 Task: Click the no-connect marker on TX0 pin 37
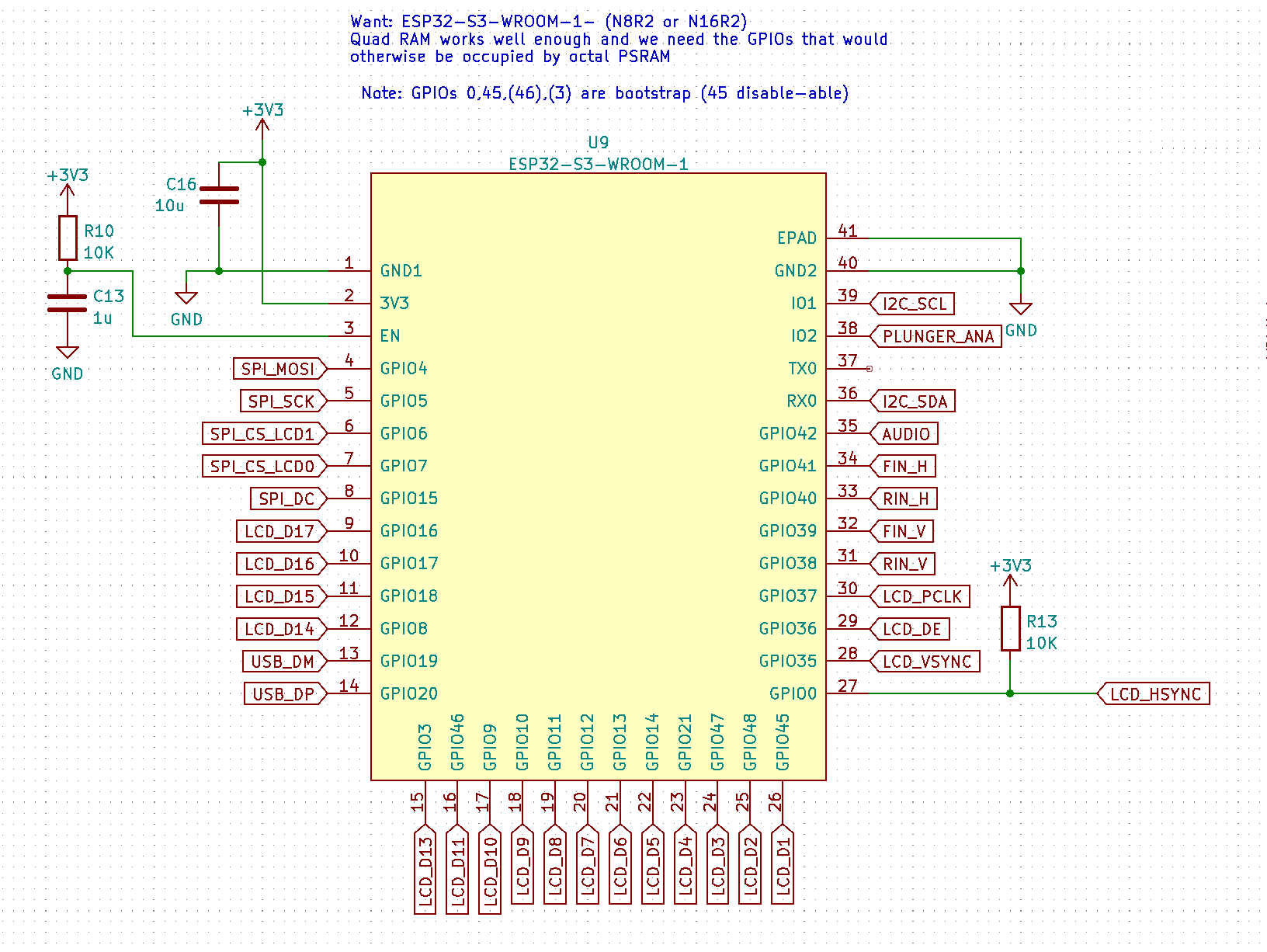[869, 369]
